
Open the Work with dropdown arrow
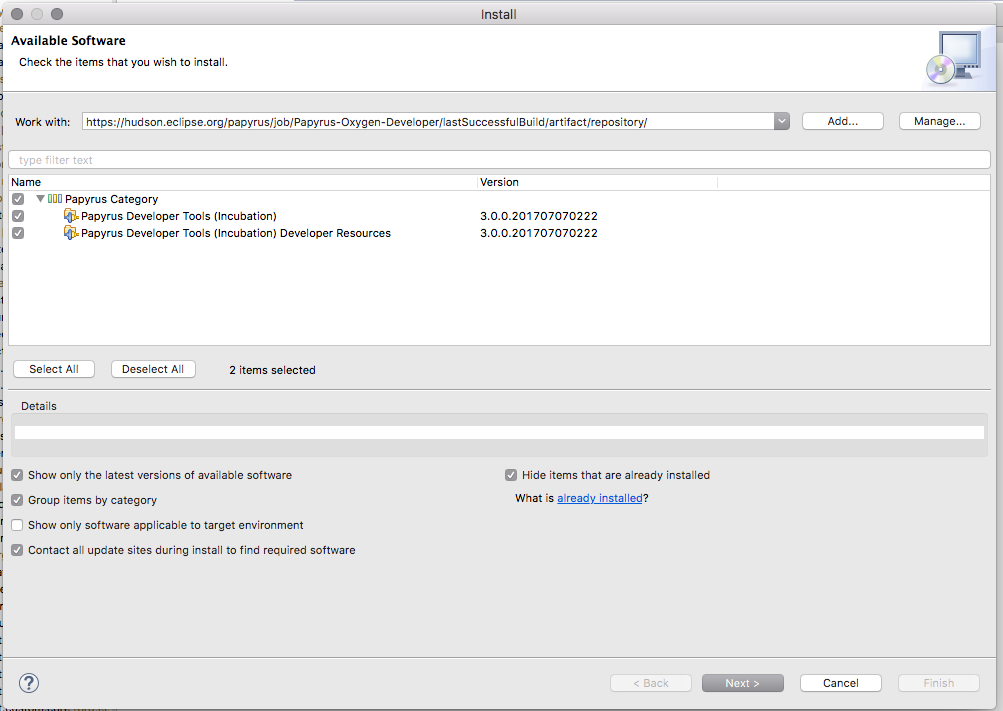point(781,121)
